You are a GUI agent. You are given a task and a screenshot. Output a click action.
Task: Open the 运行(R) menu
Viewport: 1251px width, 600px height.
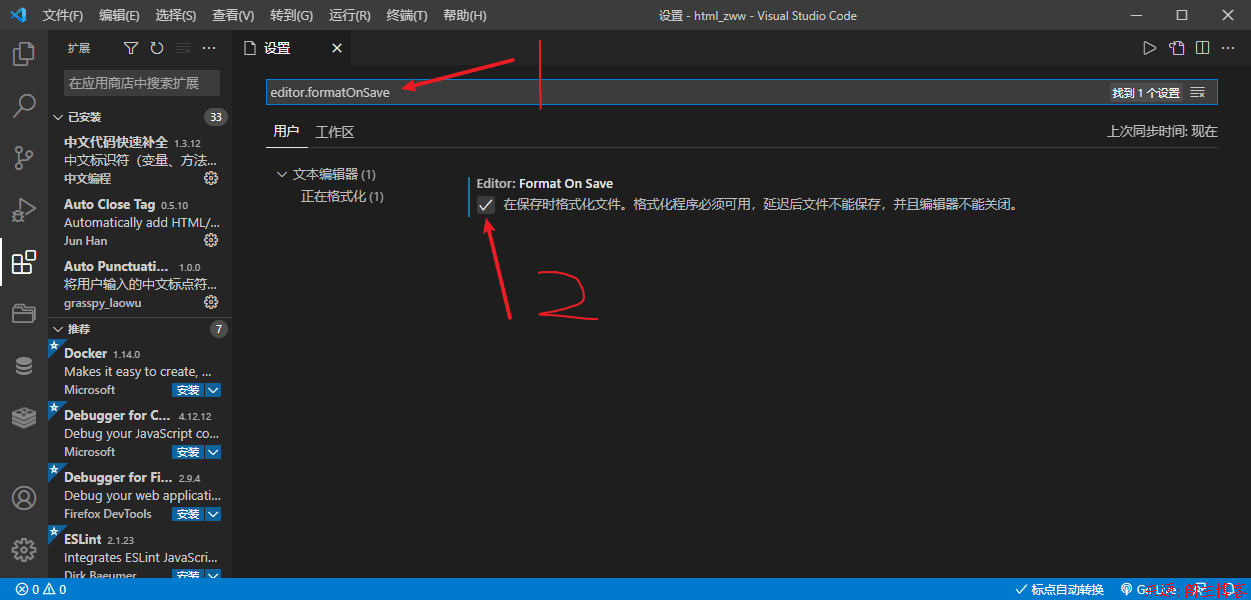(350, 15)
